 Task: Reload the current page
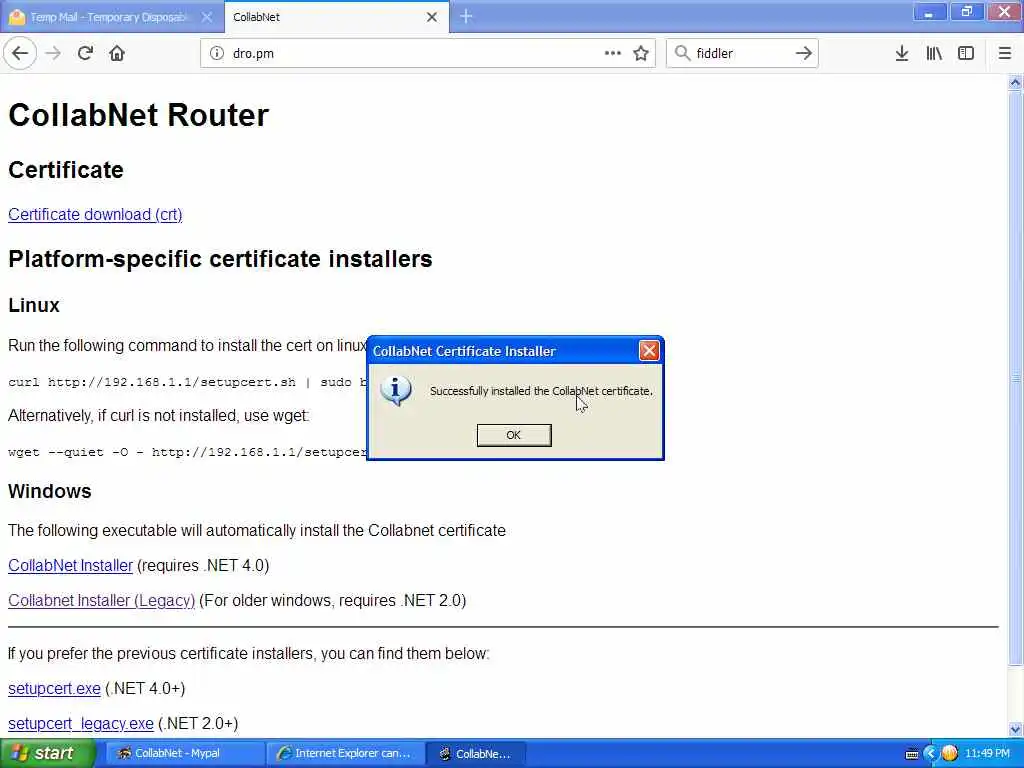pos(85,53)
